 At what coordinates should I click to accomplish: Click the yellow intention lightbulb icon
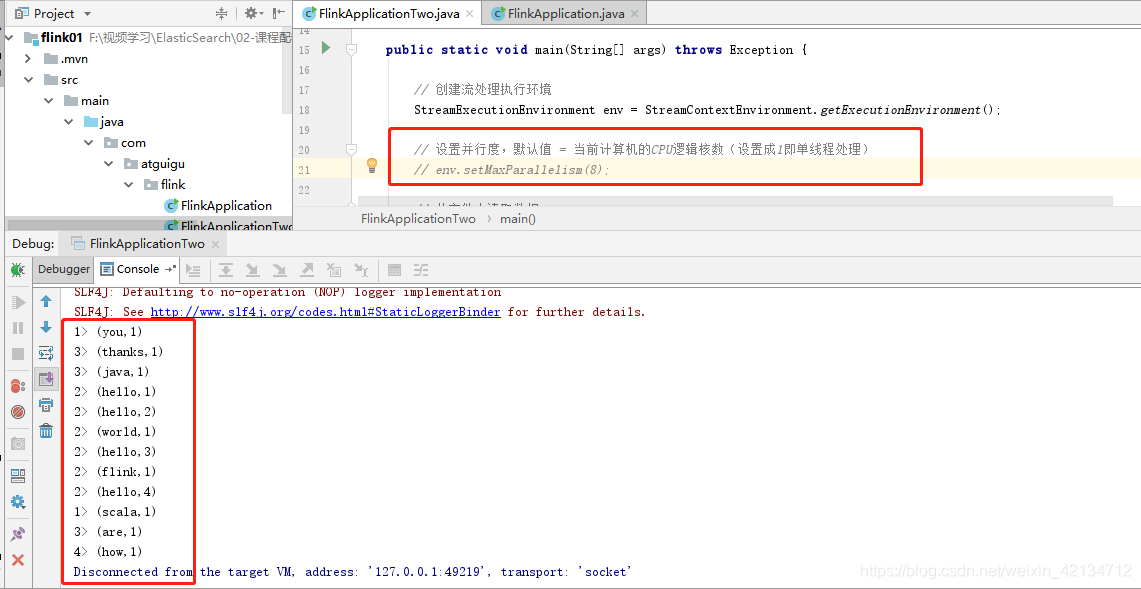coord(372,165)
